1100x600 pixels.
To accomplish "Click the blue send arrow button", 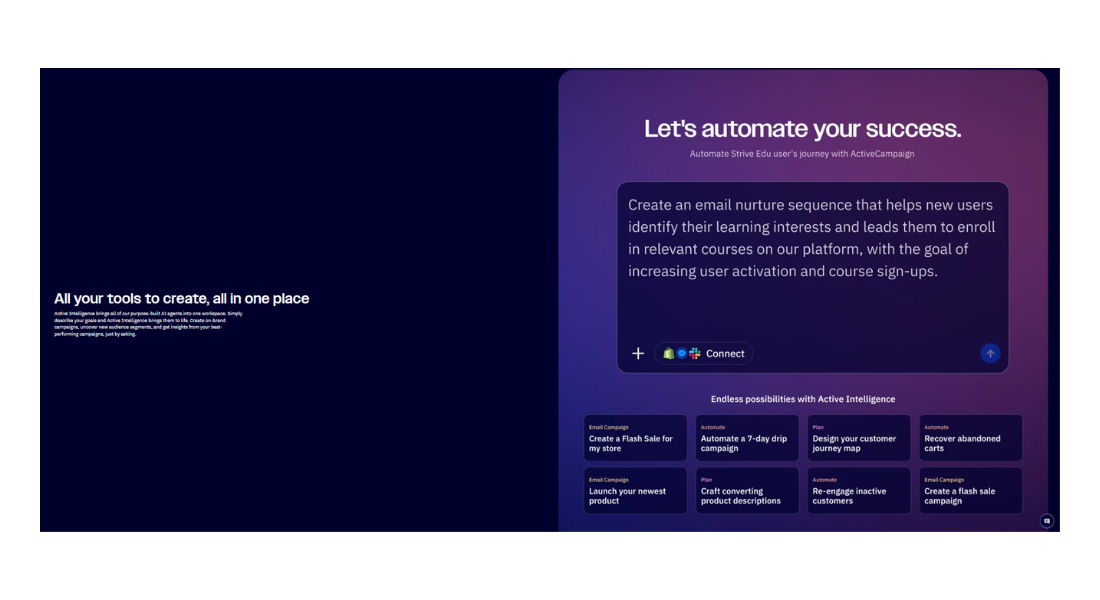I will point(990,354).
